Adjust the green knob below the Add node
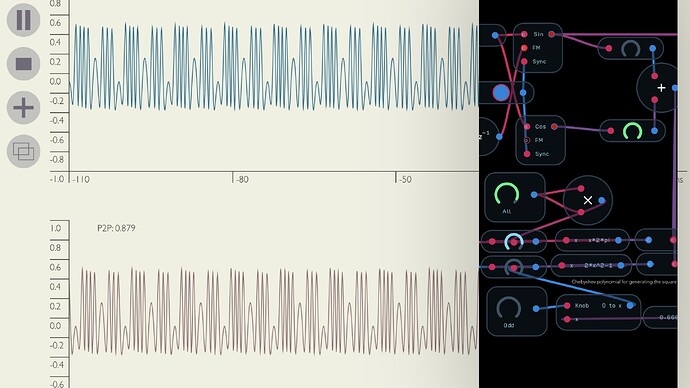The height and width of the screenshot is (388, 690). click(x=632, y=131)
